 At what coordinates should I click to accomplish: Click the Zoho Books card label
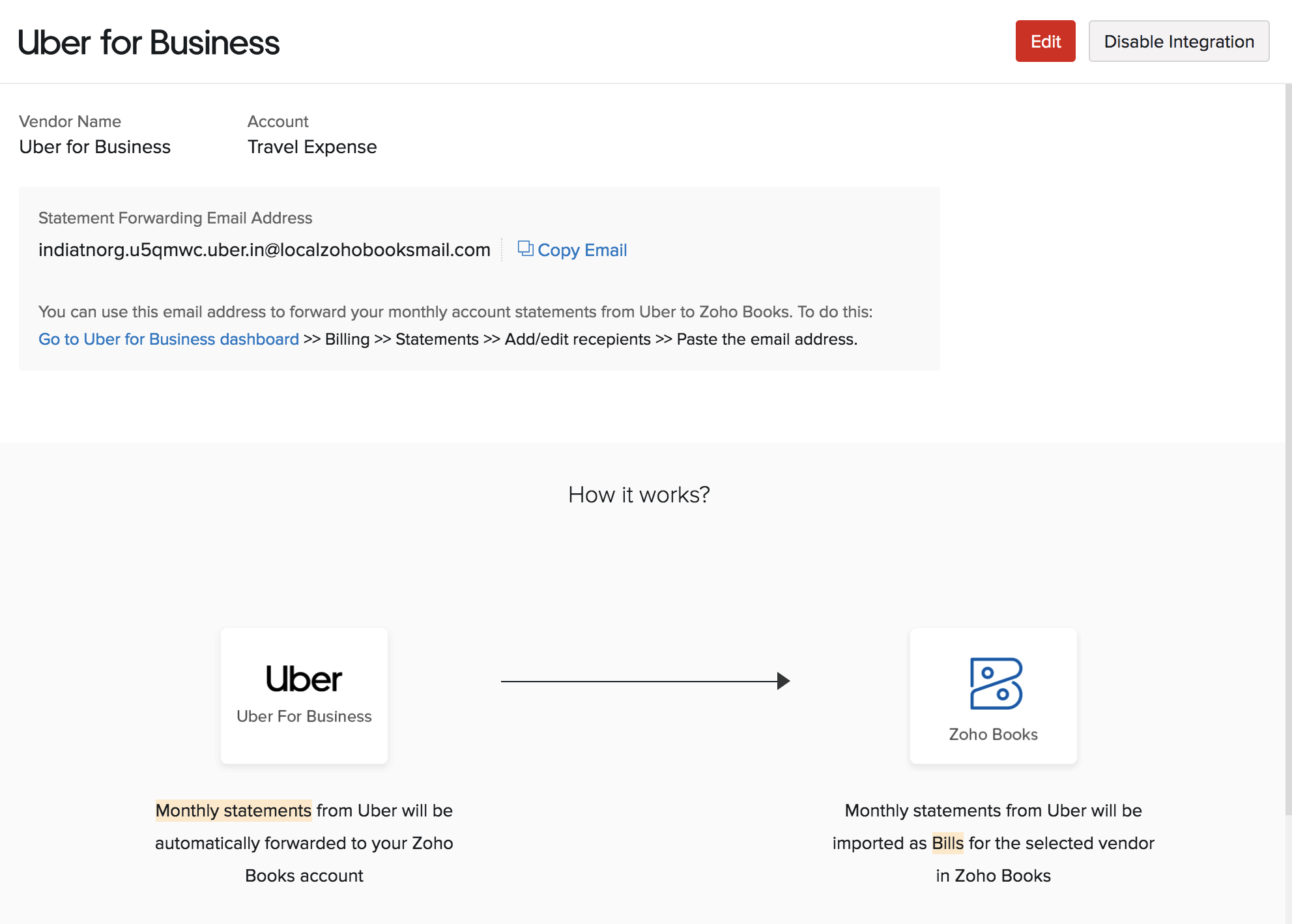993,734
